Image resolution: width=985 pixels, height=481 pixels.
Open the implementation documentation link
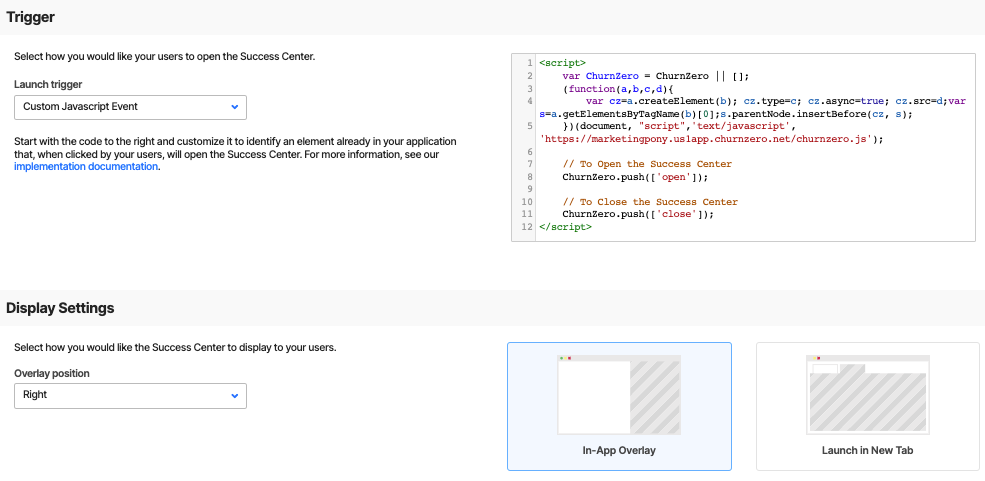[86, 166]
